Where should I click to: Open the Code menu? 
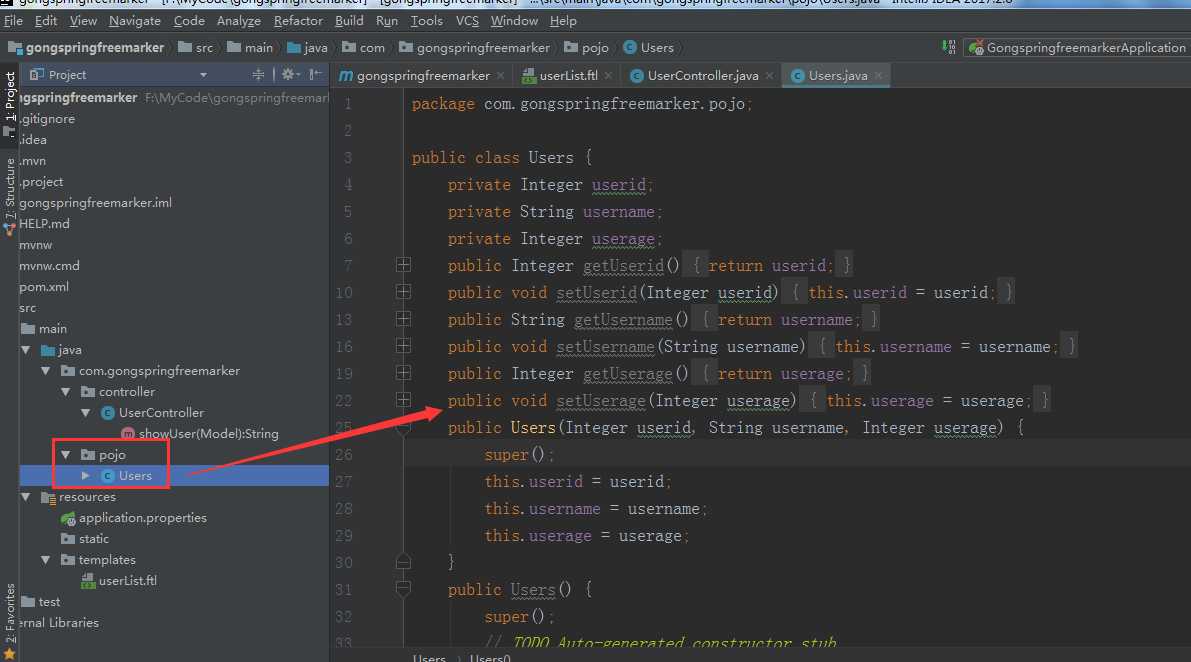[x=189, y=21]
